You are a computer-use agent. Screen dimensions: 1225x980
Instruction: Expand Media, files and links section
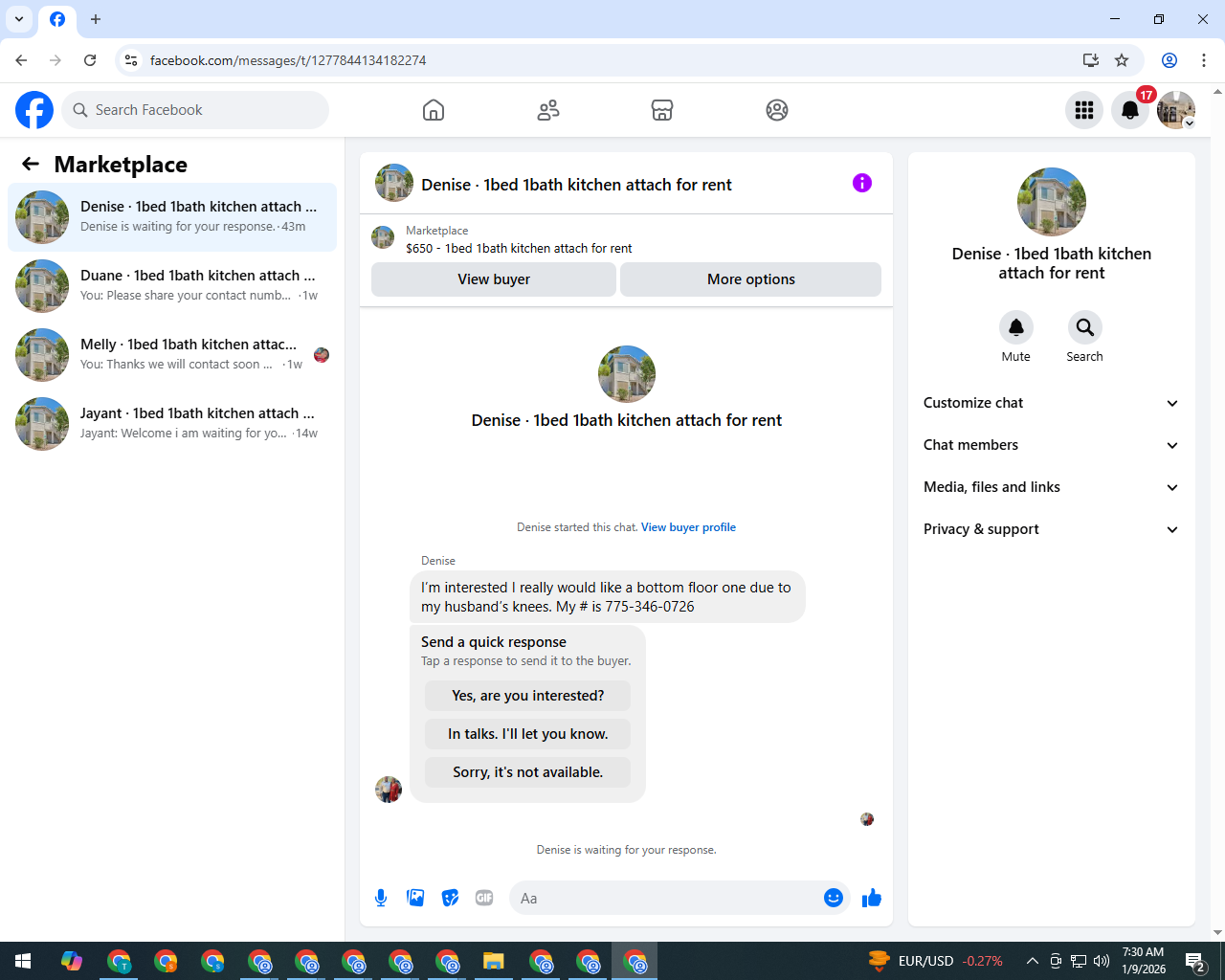(x=1052, y=487)
